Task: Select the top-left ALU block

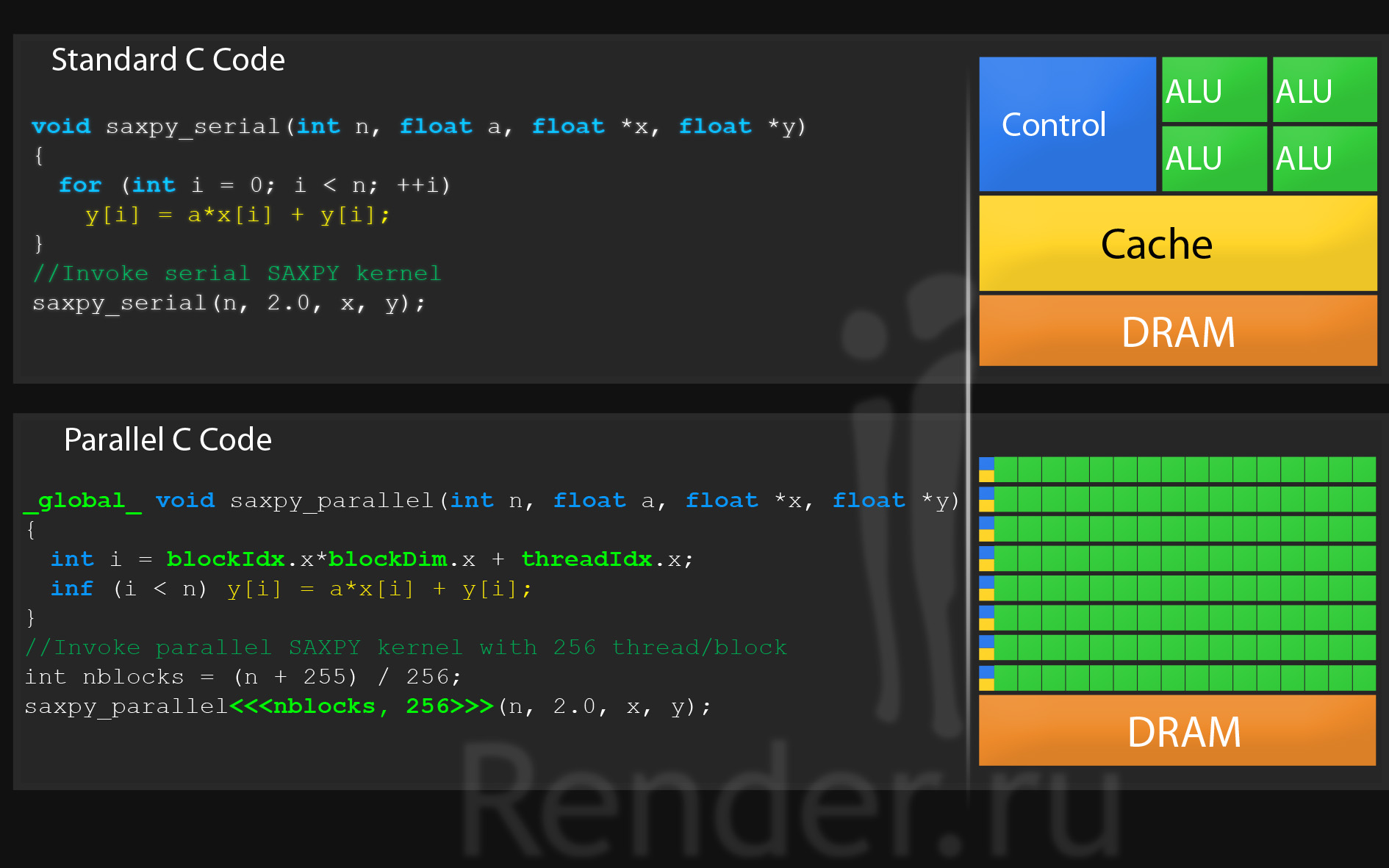Action: (1213, 90)
